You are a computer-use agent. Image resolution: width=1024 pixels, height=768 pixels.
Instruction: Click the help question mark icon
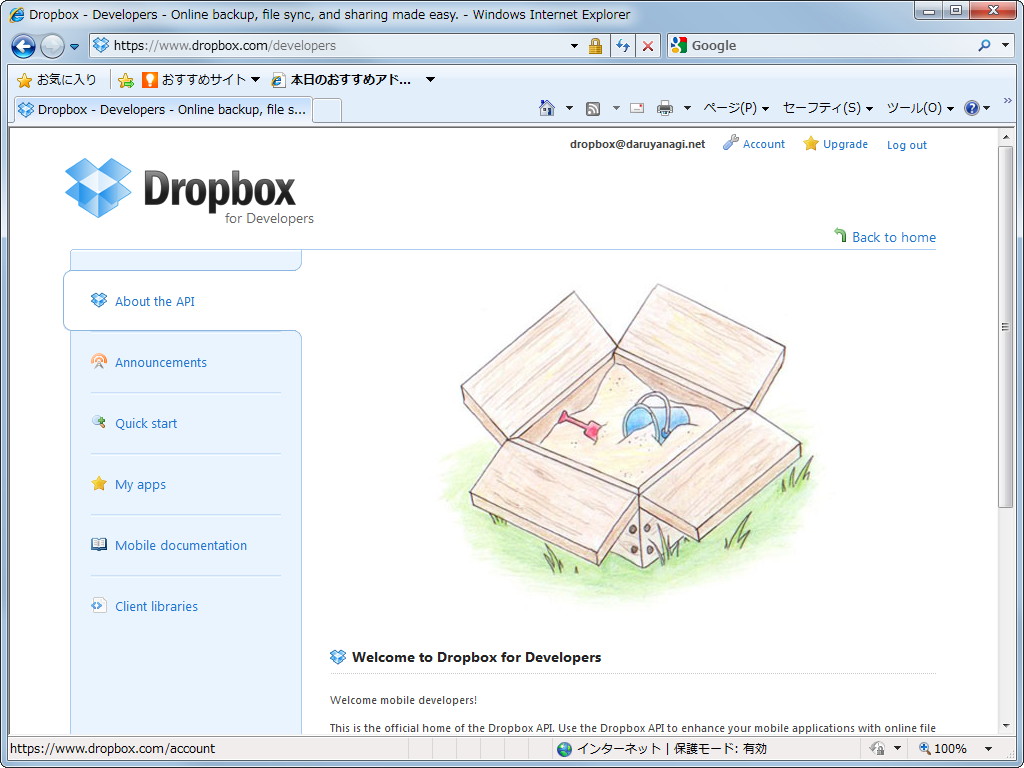point(972,108)
